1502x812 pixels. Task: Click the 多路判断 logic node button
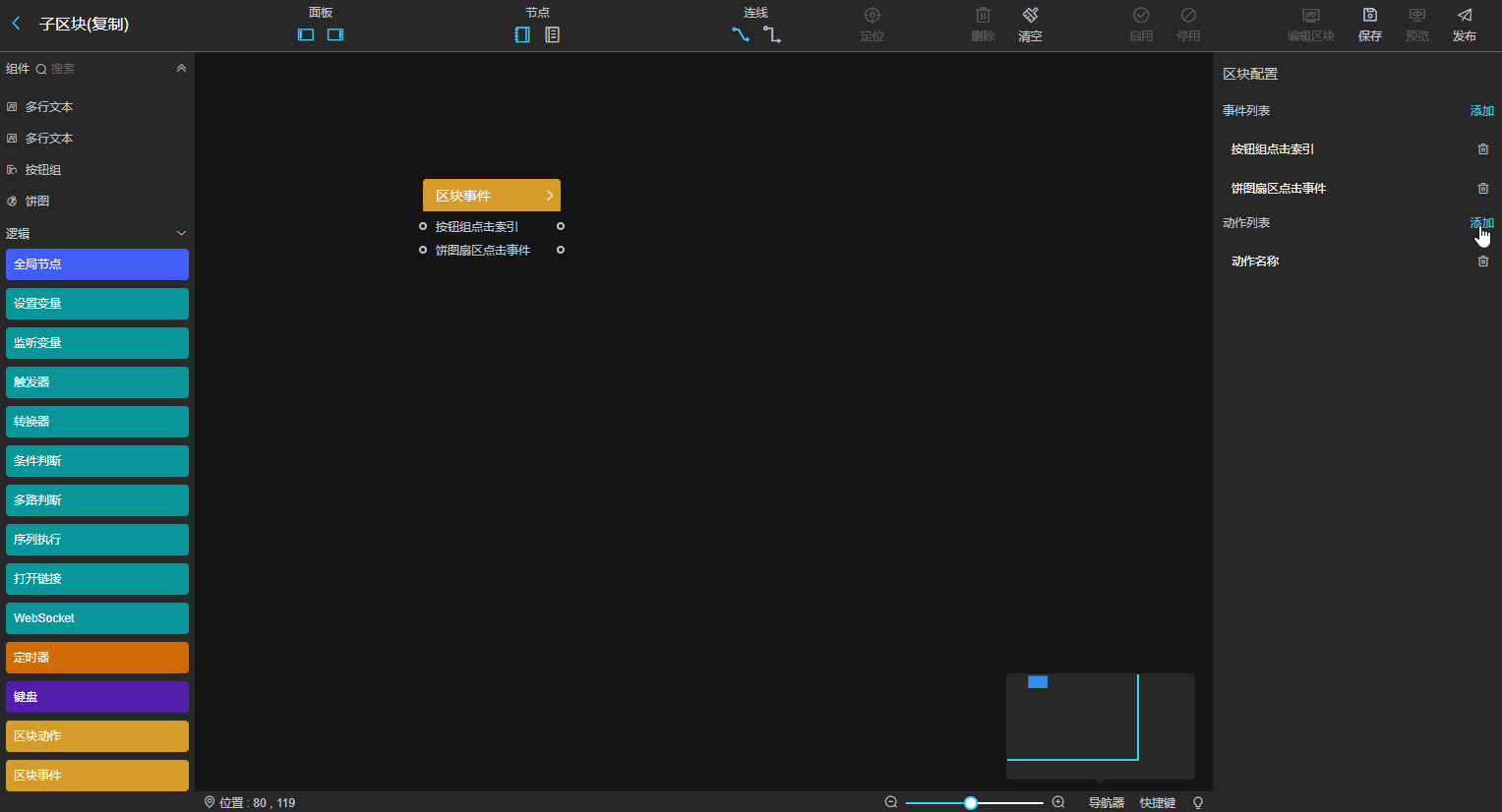click(97, 500)
